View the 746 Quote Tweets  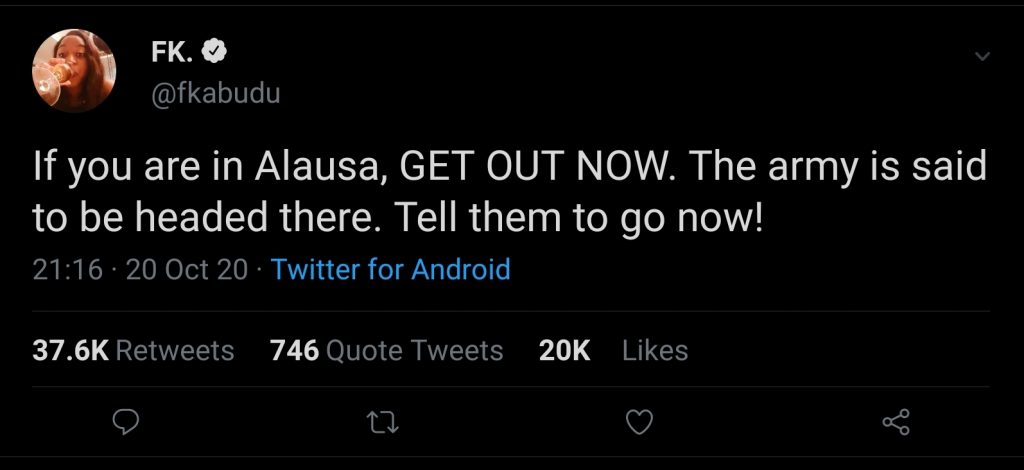click(x=386, y=351)
